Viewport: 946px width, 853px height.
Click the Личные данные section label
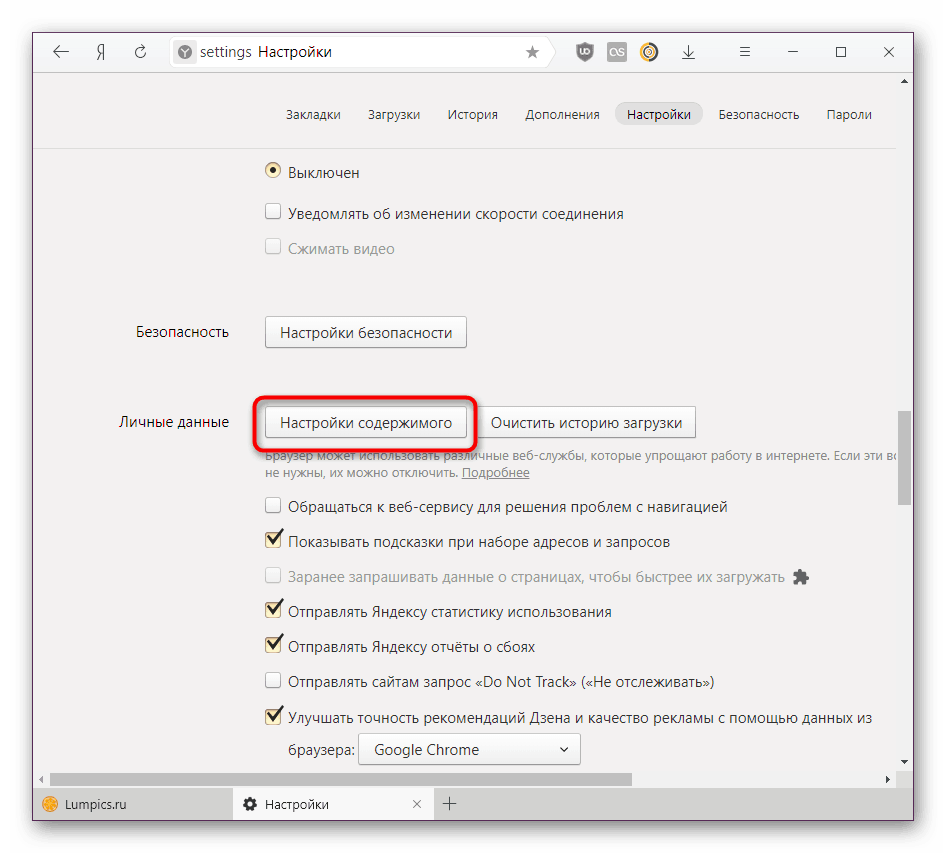tap(174, 422)
